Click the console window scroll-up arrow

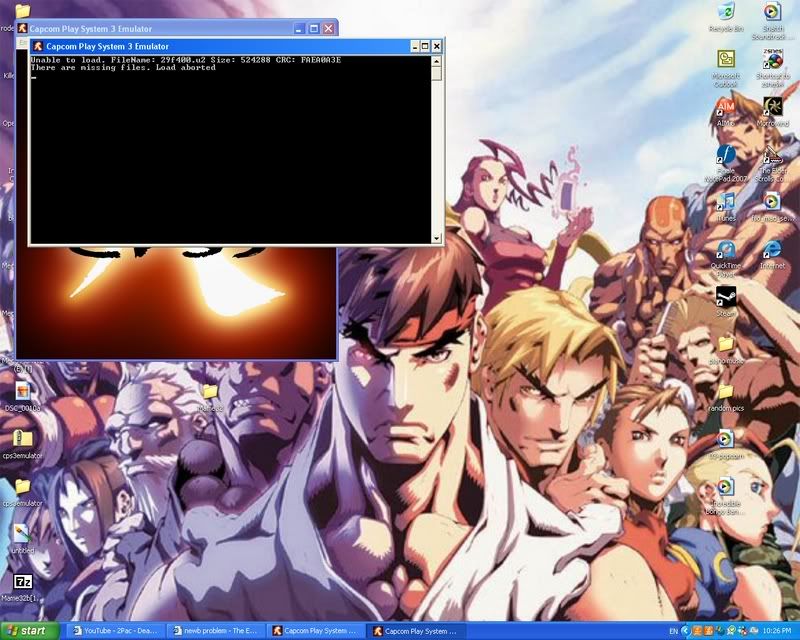(x=436, y=61)
